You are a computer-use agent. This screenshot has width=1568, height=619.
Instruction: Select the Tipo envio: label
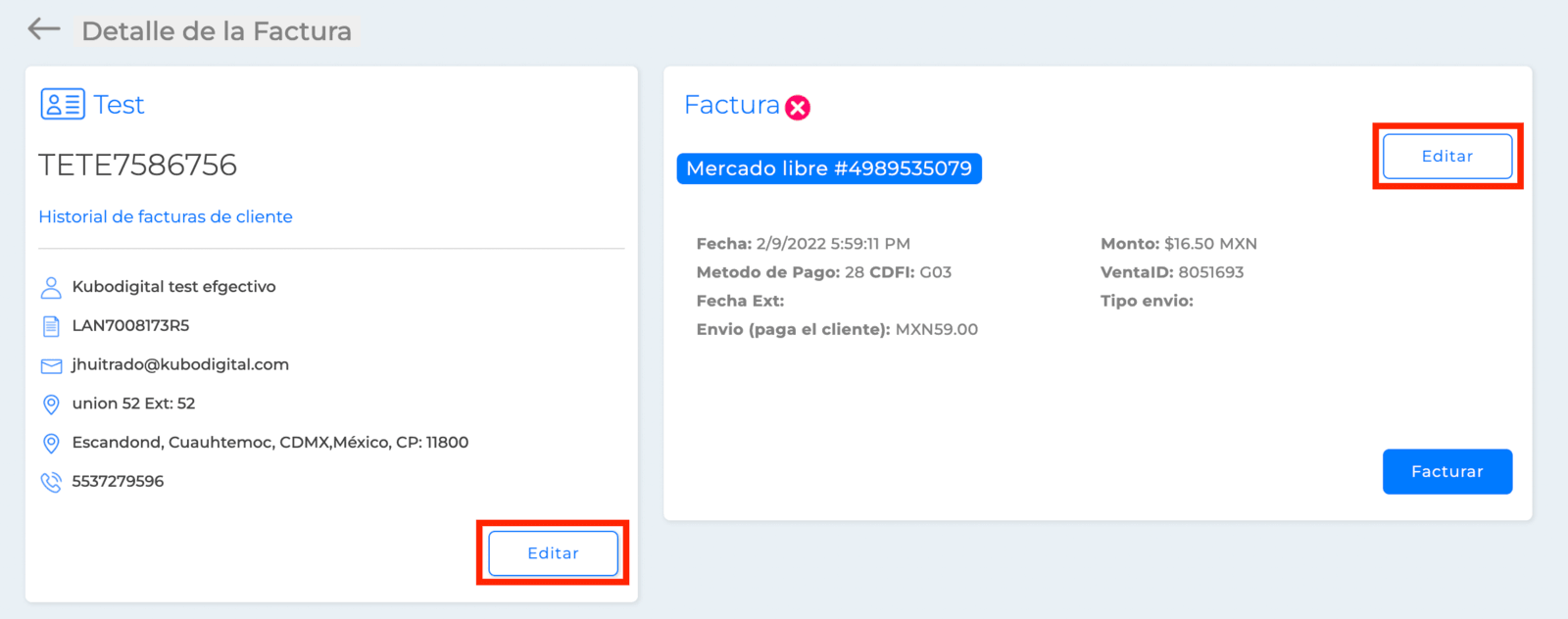pos(1147,301)
